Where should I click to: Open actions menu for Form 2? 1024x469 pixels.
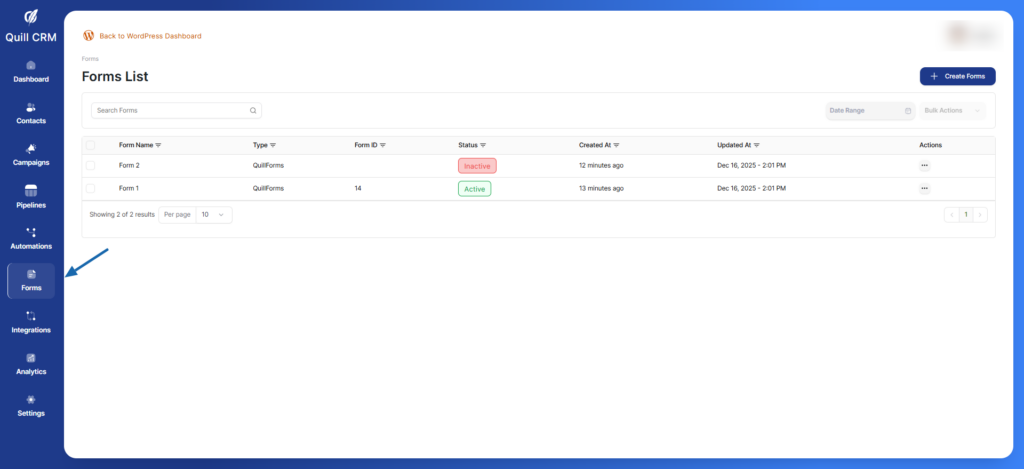[924, 165]
